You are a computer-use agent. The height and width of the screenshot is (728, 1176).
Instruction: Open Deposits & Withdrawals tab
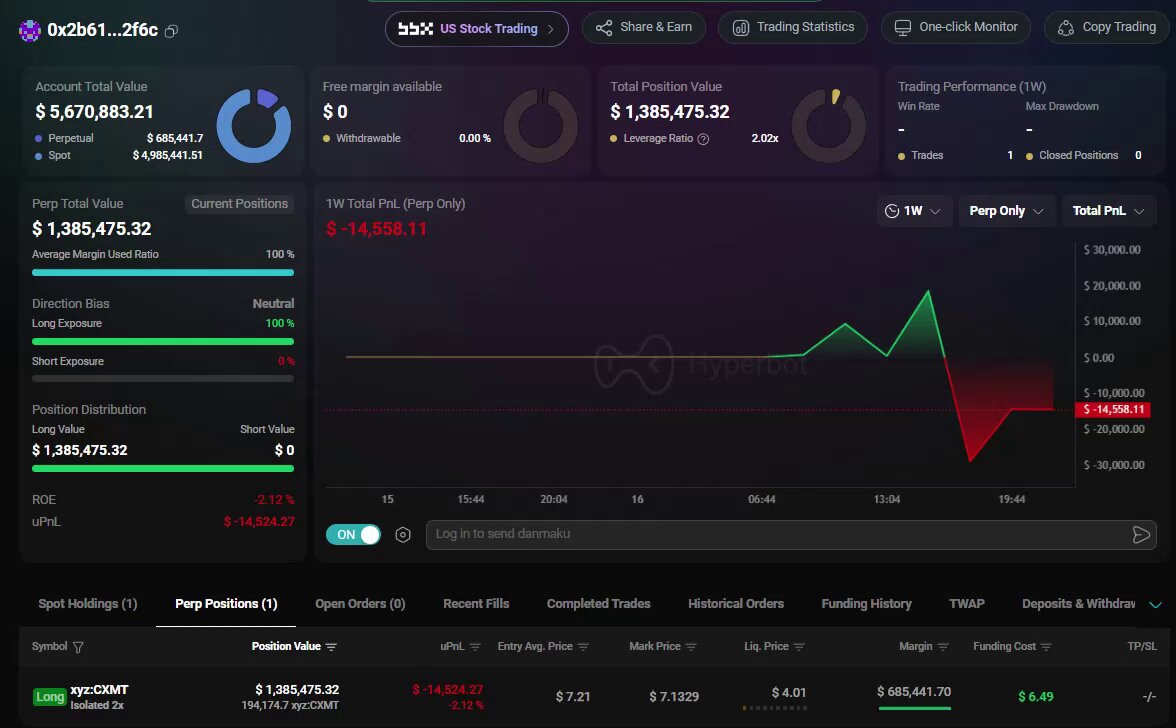(x=1078, y=604)
